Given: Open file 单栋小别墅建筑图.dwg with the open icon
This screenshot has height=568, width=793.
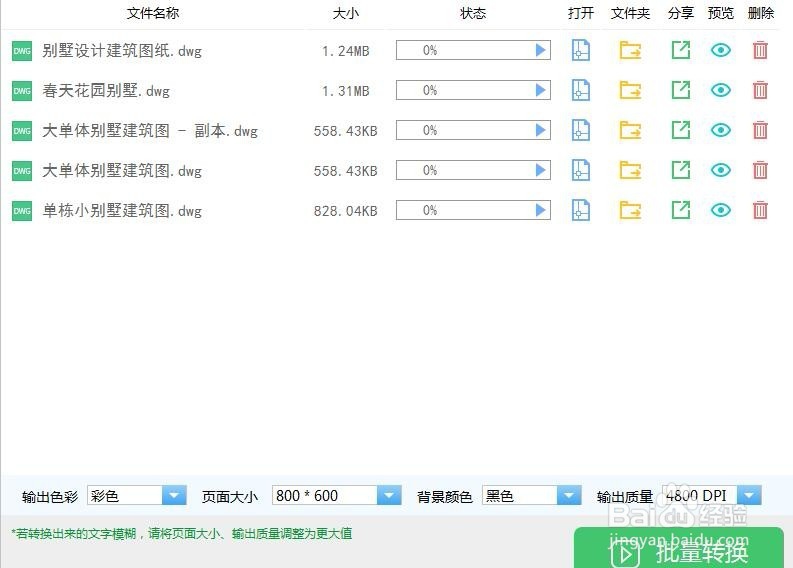Looking at the screenshot, I should [x=581, y=210].
